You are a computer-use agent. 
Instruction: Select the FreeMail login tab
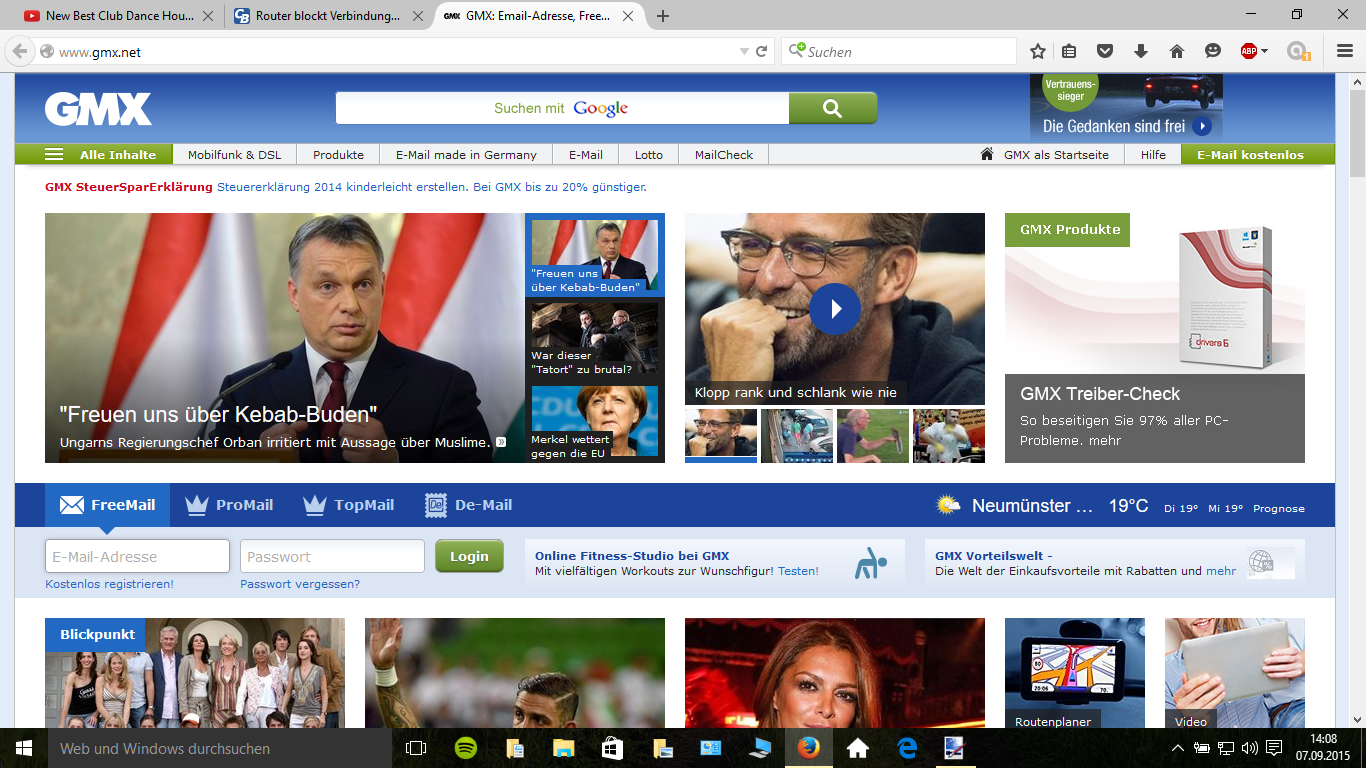coord(107,505)
